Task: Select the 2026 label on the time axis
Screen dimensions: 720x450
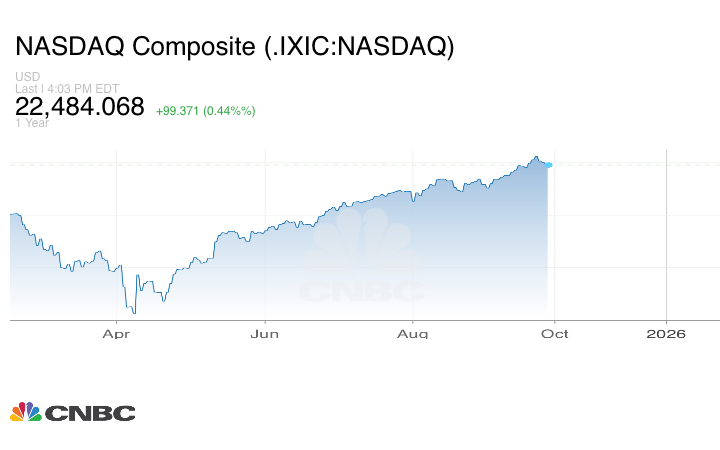Action: coord(666,334)
